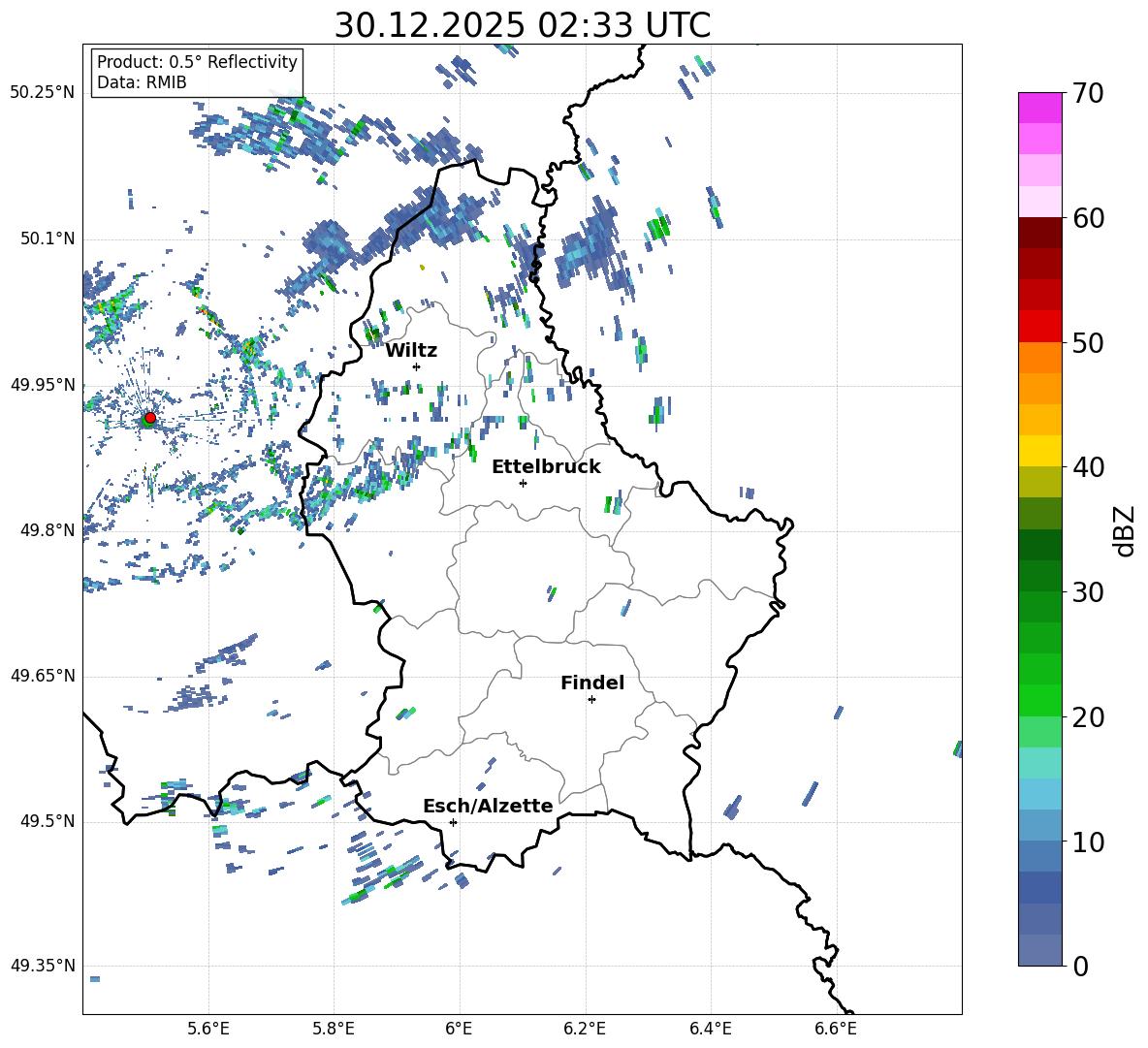Click the light blue swatch between 10 and 20 dBZ
This screenshot has width=1148, height=1048.
tap(1039, 794)
